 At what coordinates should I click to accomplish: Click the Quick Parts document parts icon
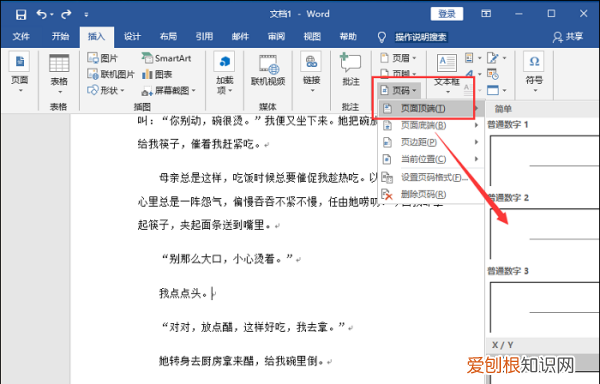pyautogui.click(x=469, y=58)
